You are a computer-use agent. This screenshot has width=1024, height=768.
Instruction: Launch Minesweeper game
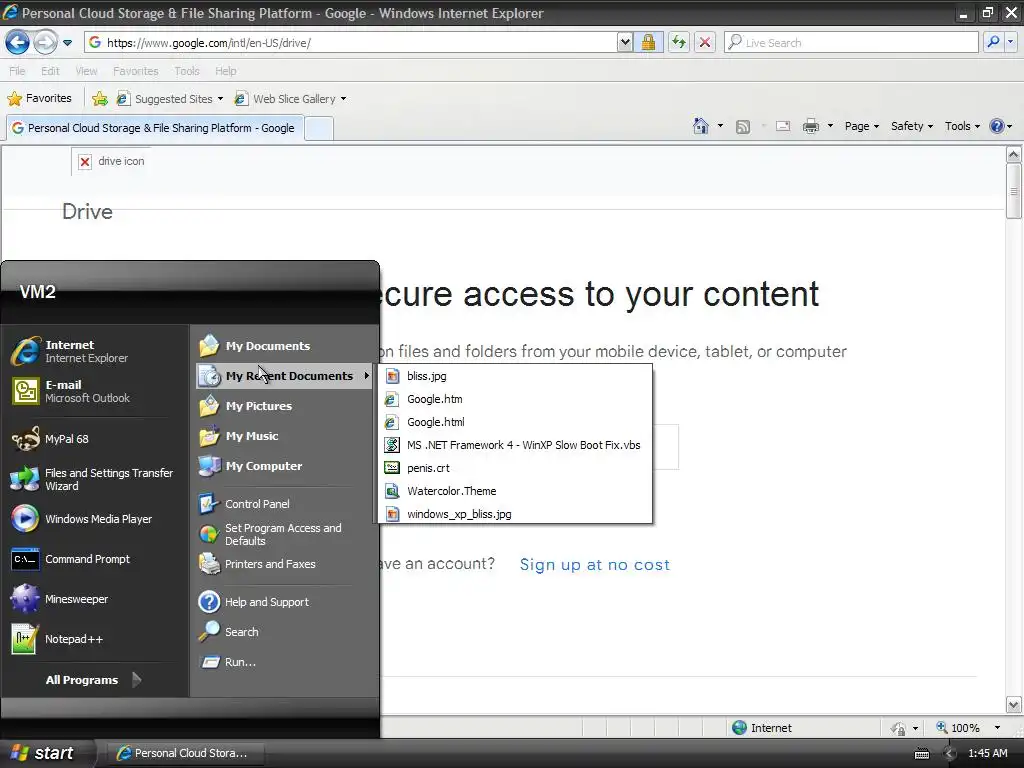point(95,599)
